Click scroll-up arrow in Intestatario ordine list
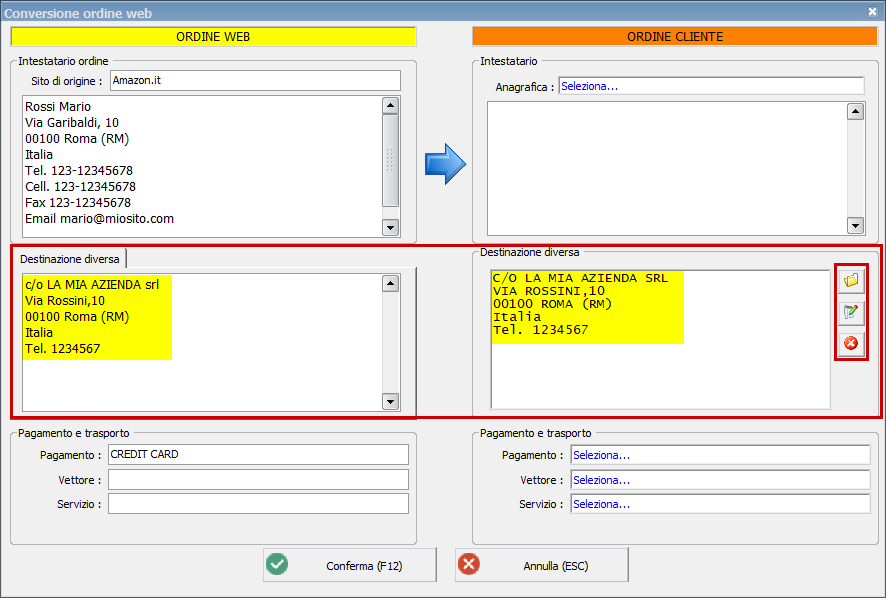The image size is (886, 598). (x=390, y=106)
